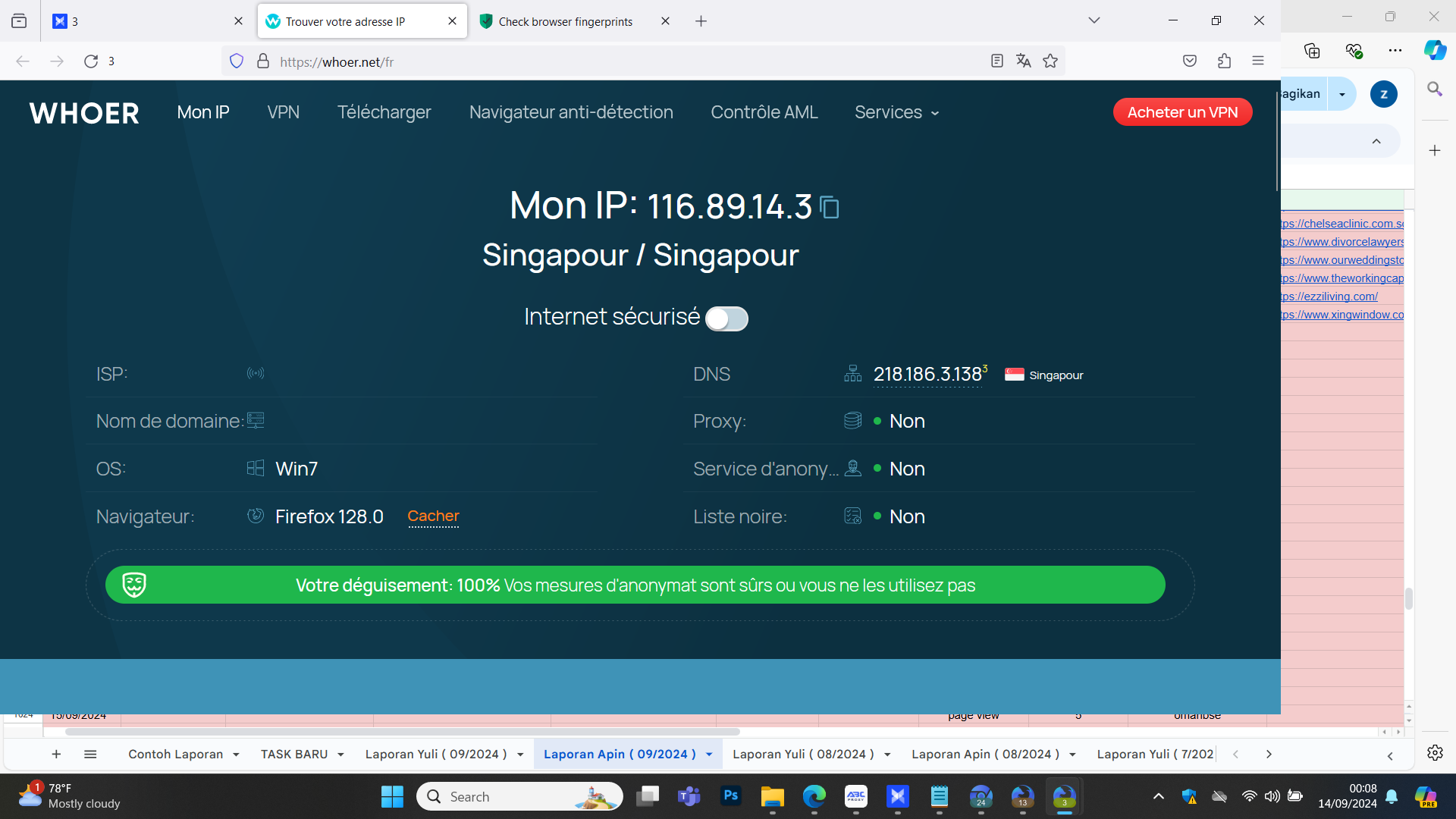
Task: Click the green Votre déguisement 100% banner
Action: 635,585
